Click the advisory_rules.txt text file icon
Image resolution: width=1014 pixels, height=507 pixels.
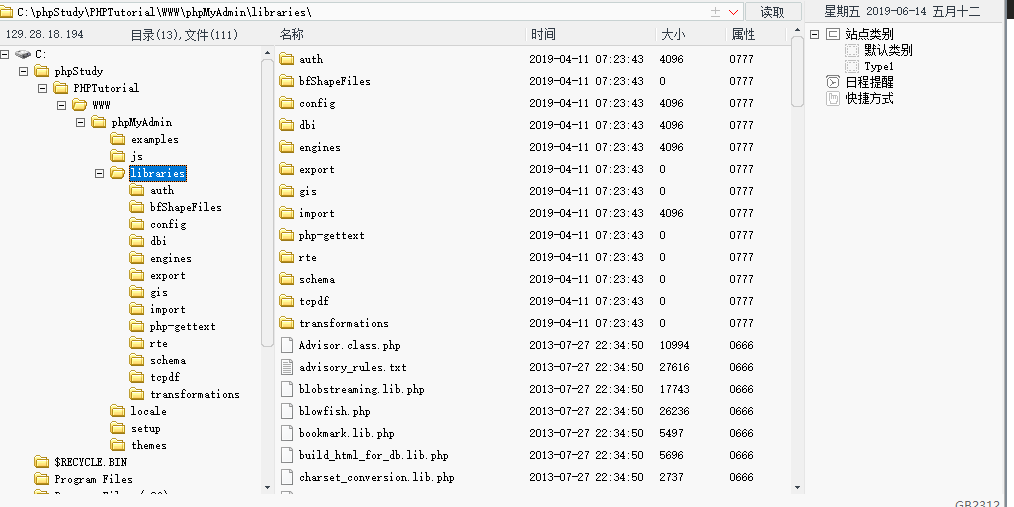click(287, 367)
